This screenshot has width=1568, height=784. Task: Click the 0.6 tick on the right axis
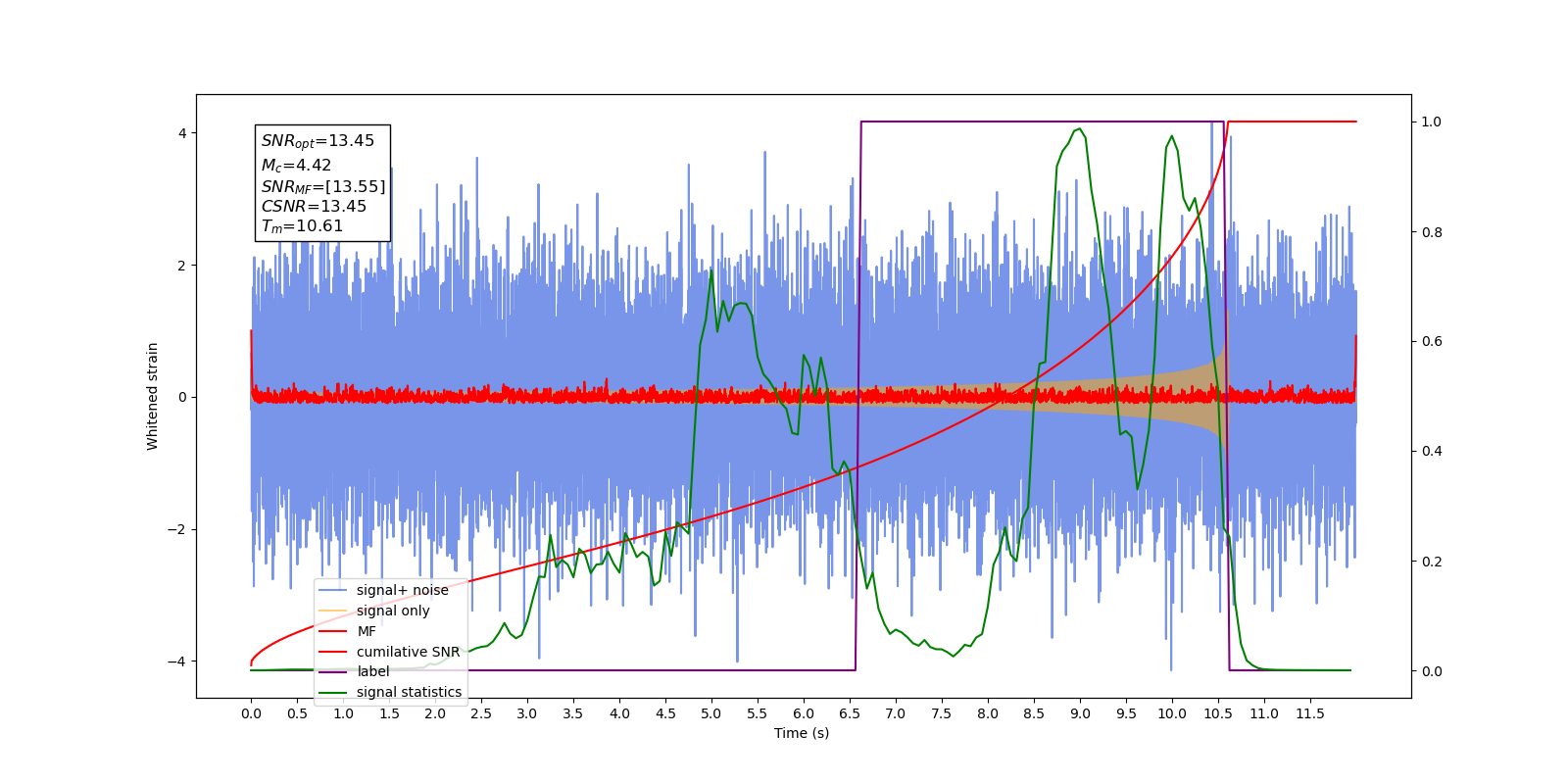pos(1432,342)
